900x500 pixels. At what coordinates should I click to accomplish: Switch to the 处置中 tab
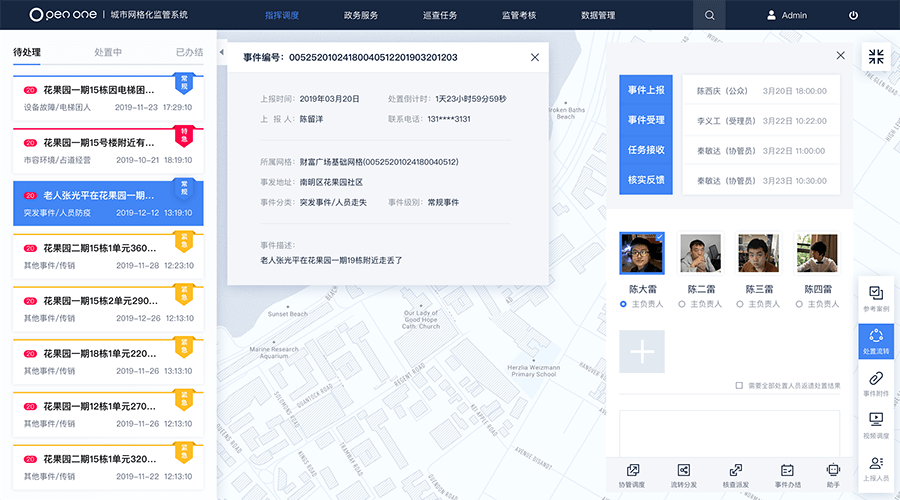click(x=108, y=52)
